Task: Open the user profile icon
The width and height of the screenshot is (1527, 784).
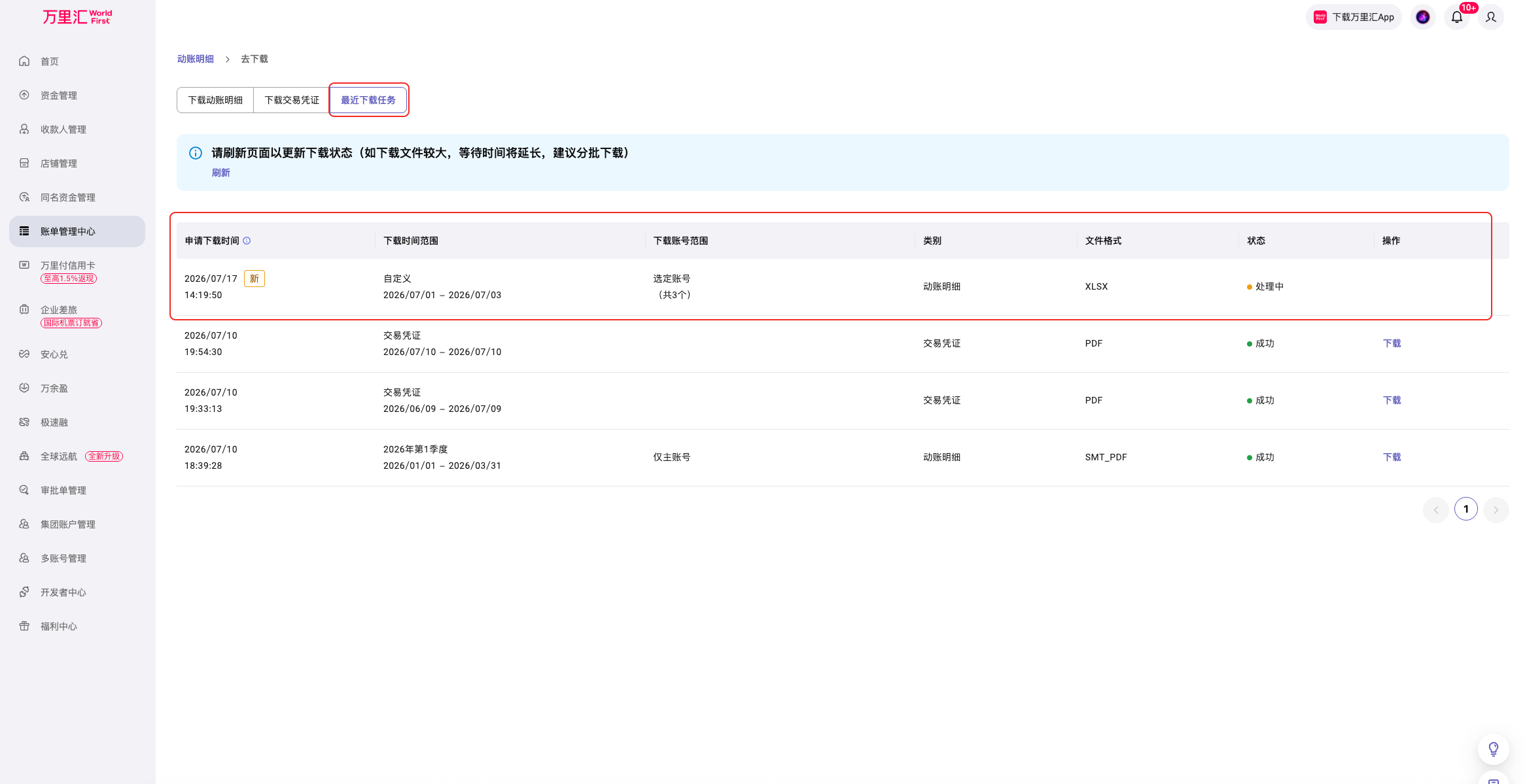Action: point(1491,17)
